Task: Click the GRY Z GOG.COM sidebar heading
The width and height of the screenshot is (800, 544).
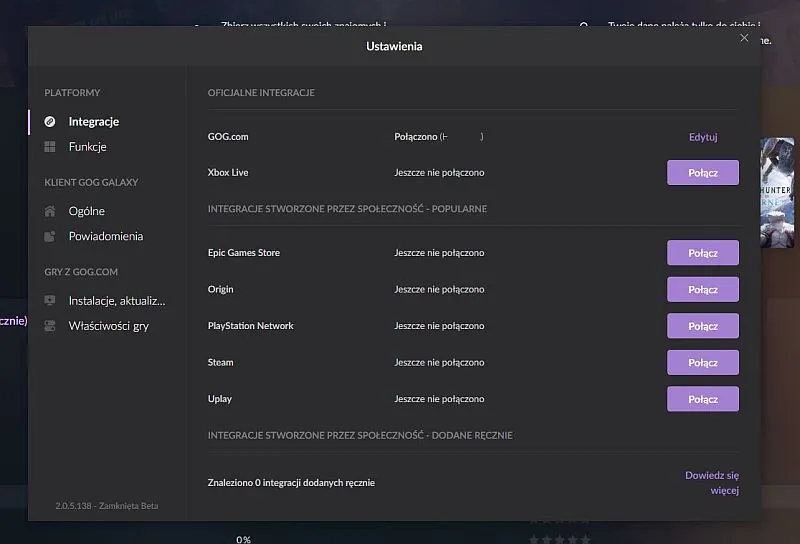Action: pos(81,272)
